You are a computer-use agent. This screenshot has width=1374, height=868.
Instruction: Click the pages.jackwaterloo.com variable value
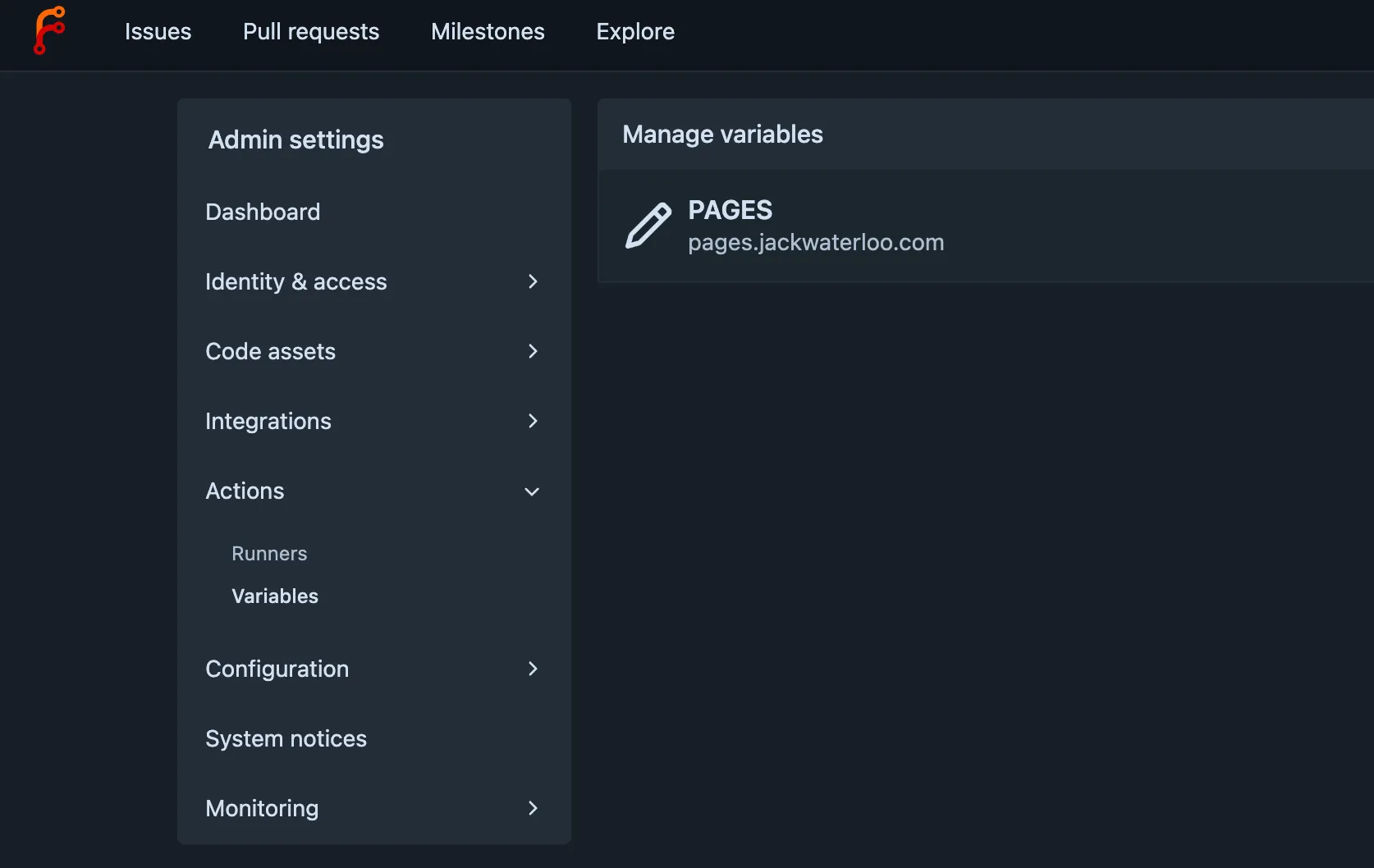pos(816,243)
